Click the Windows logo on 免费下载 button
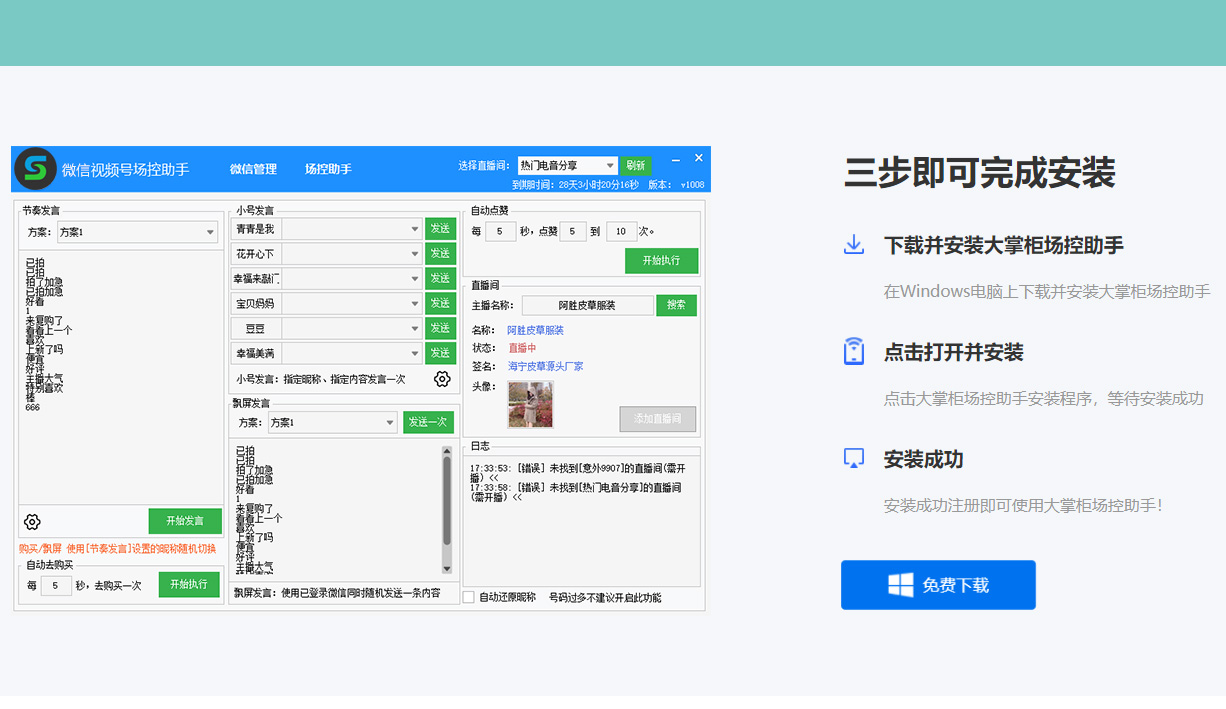The image size is (1226, 709). click(x=900, y=585)
